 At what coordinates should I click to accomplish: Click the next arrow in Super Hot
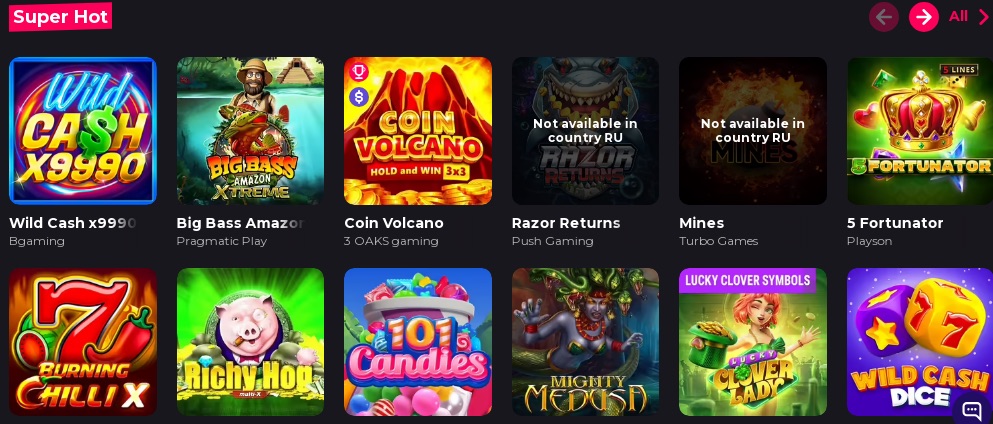click(x=923, y=17)
